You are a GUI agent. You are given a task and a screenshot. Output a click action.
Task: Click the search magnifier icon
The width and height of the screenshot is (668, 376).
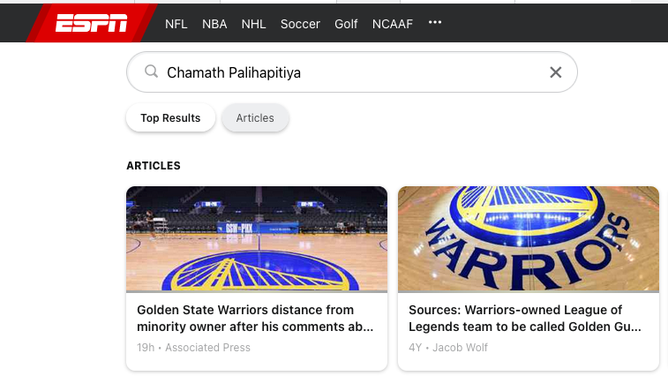pyautogui.click(x=151, y=71)
